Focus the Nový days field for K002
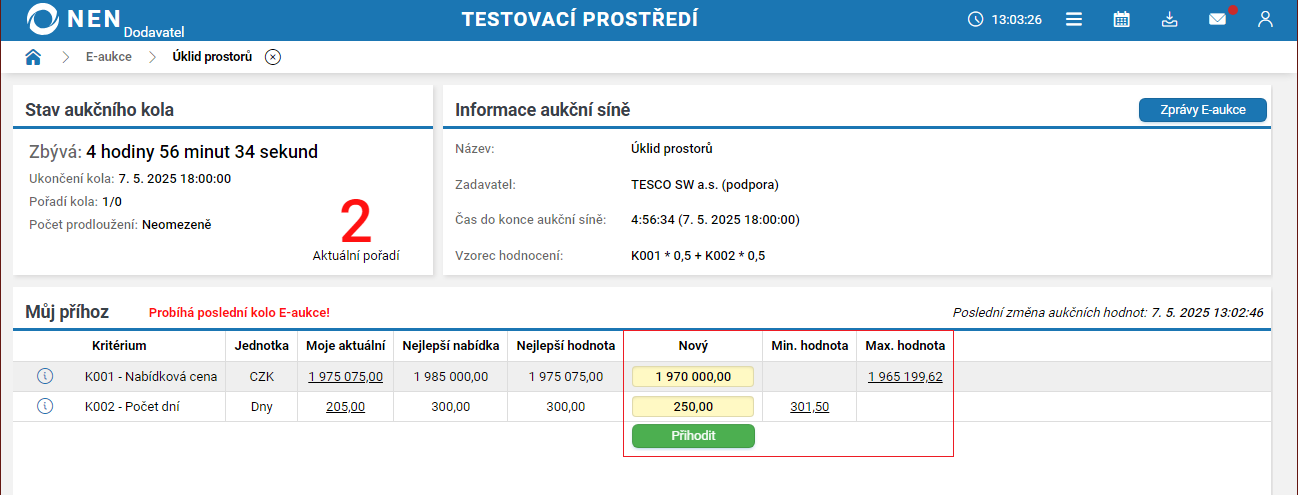The height and width of the screenshot is (495, 1298). point(693,407)
